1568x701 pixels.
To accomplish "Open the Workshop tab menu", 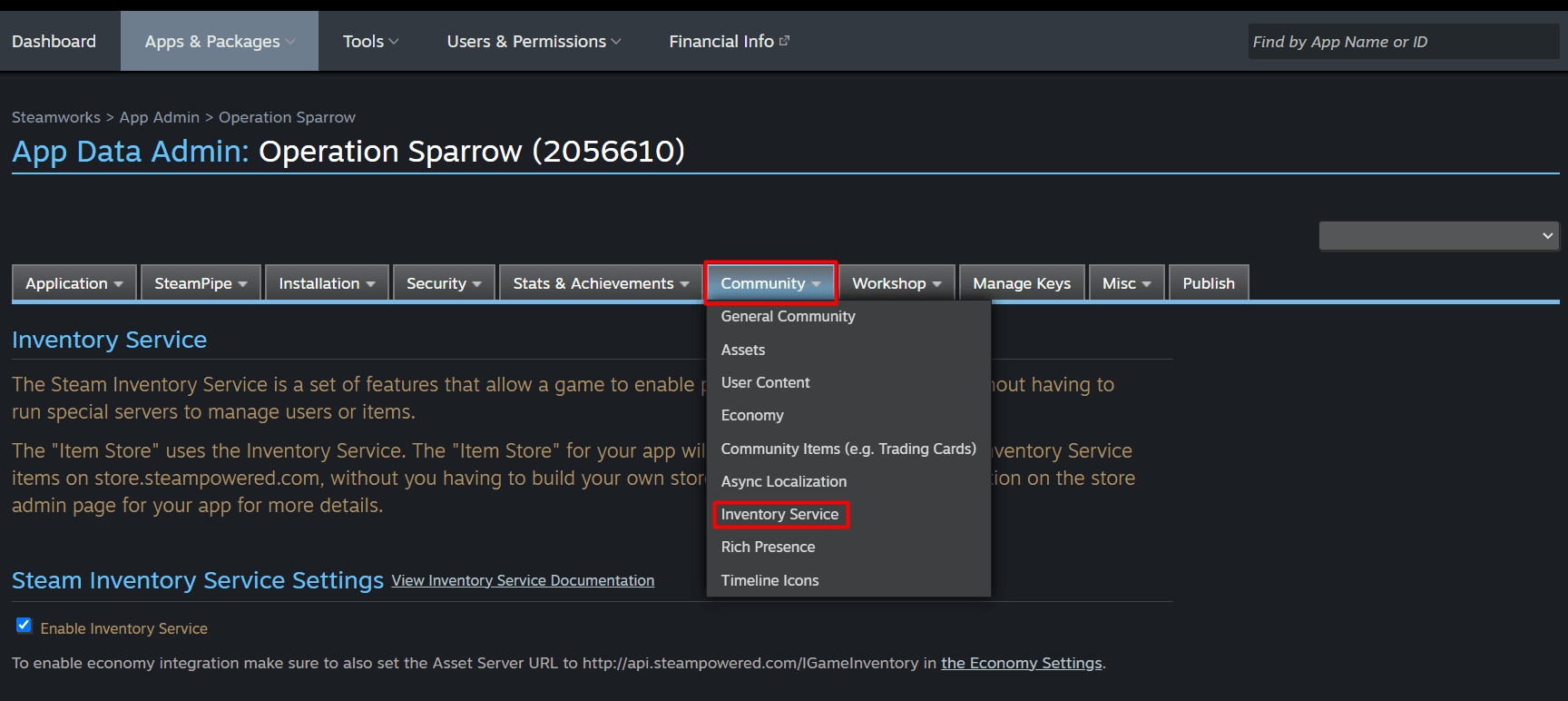I will point(897,283).
